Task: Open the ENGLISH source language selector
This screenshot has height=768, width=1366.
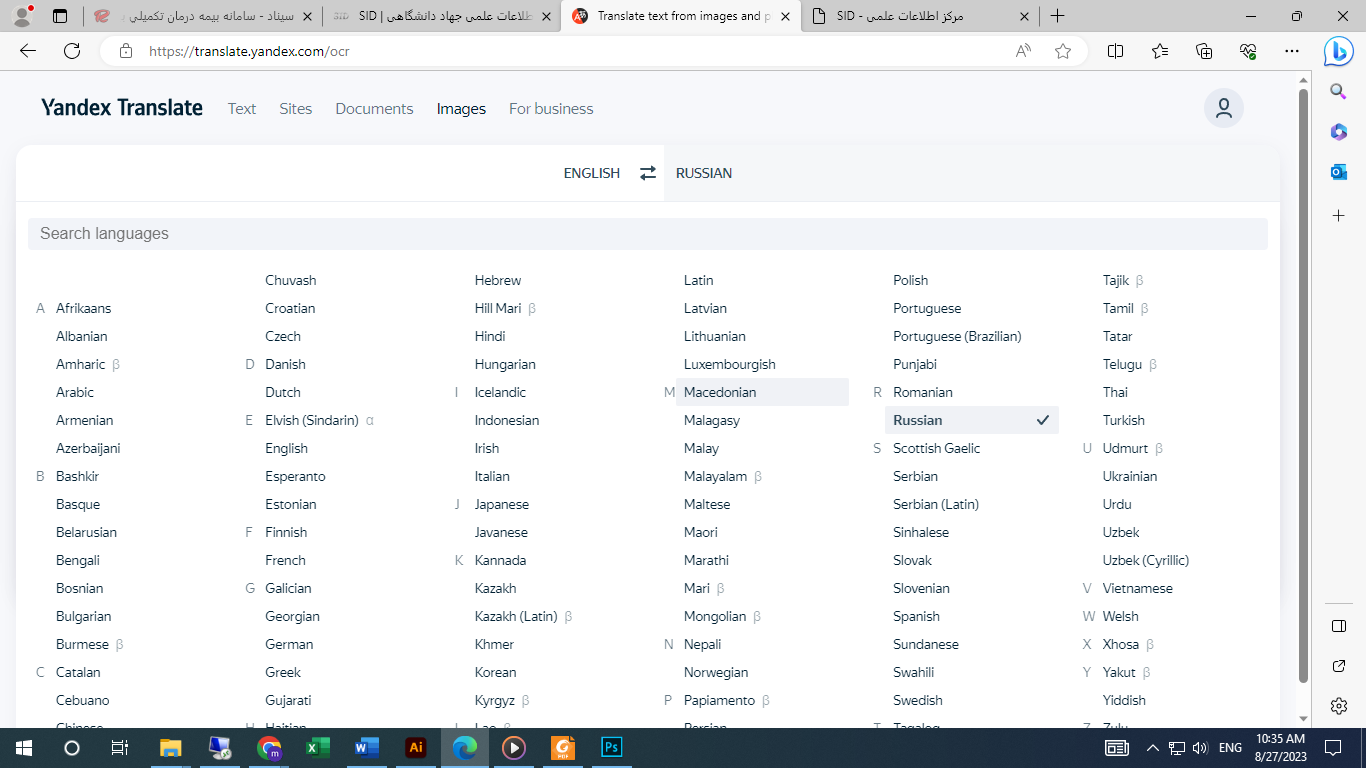Action: (x=592, y=173)
